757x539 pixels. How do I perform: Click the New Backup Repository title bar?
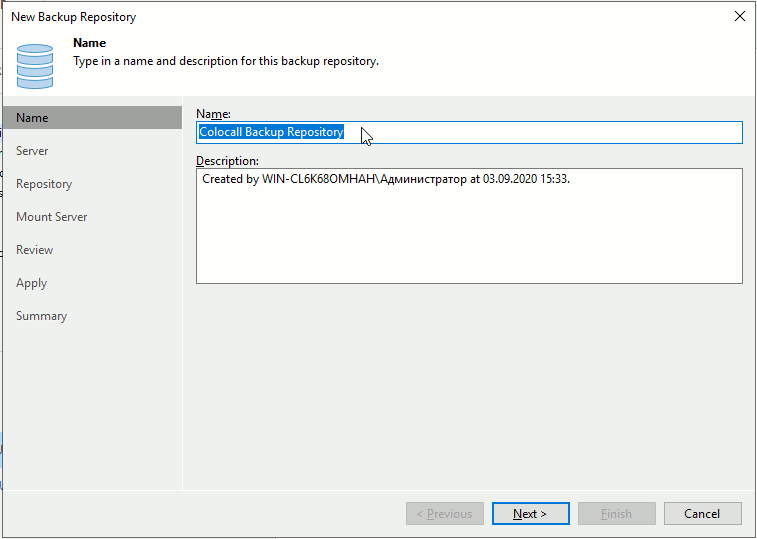point(300,16)
